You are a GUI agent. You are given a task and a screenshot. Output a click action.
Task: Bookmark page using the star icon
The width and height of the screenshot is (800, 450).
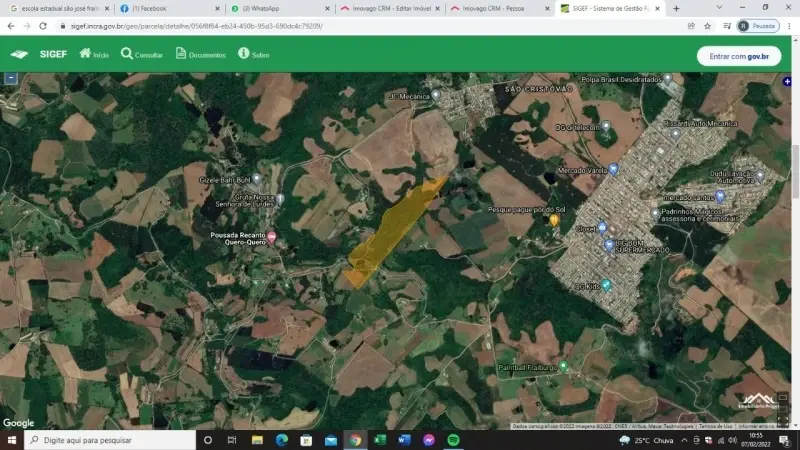coord(707,26)
